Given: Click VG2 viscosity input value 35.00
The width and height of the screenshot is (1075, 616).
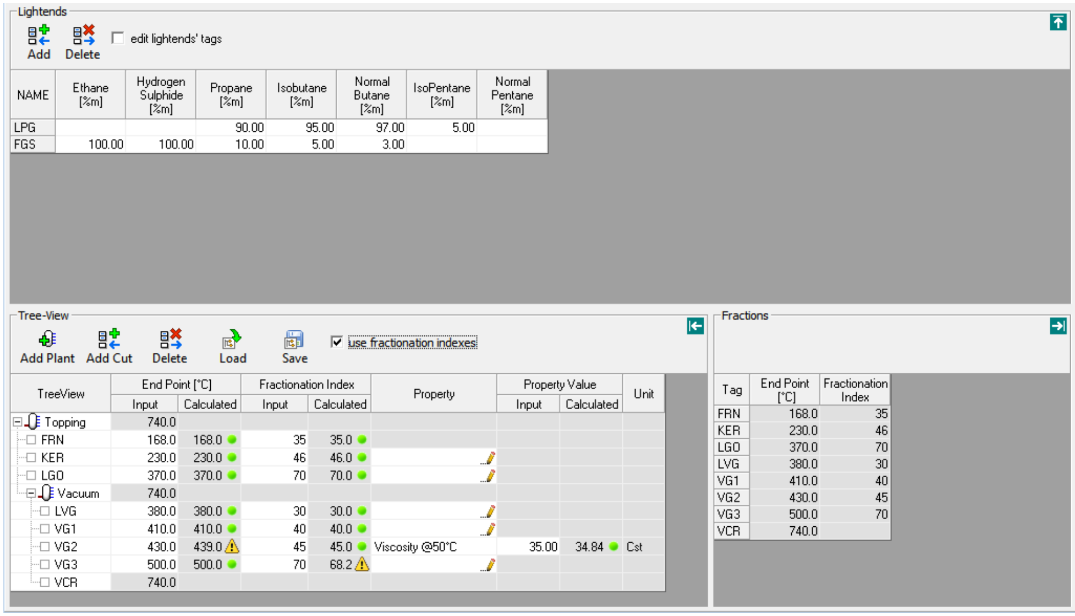Looking at the screenshot, I should [x=529, y=547].
